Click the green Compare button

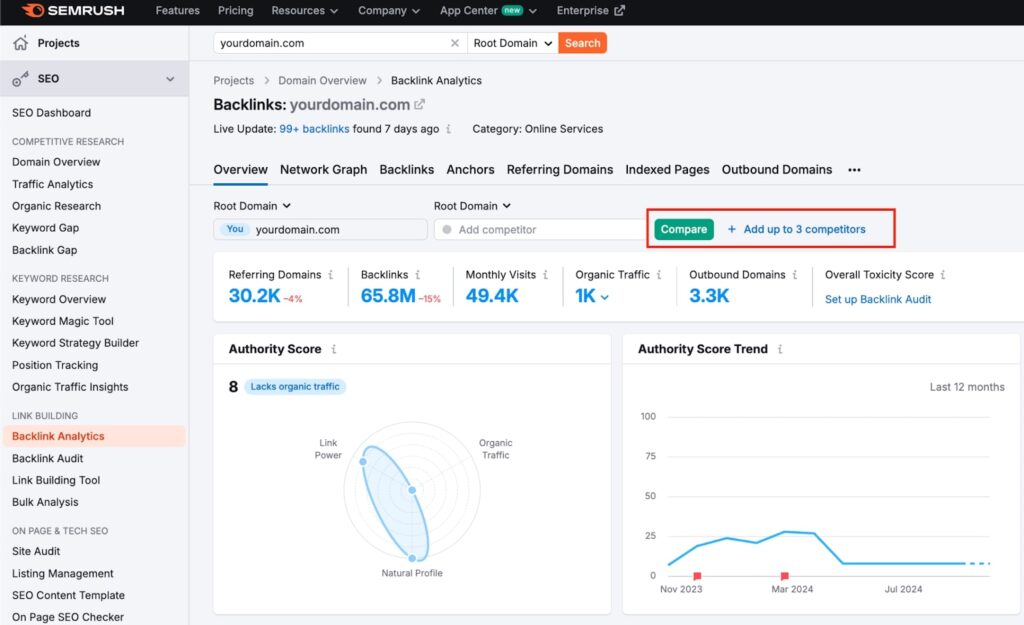click(x=684, y=229)
